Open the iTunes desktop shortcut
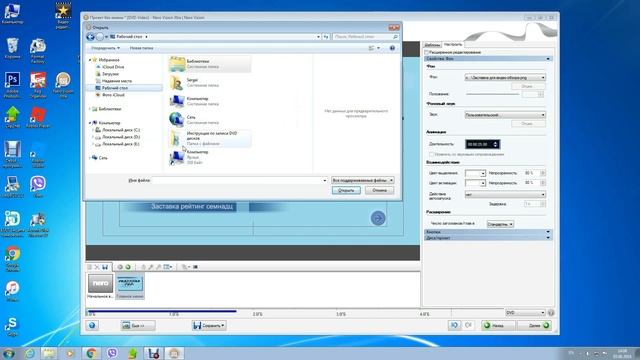 [12, 291]
